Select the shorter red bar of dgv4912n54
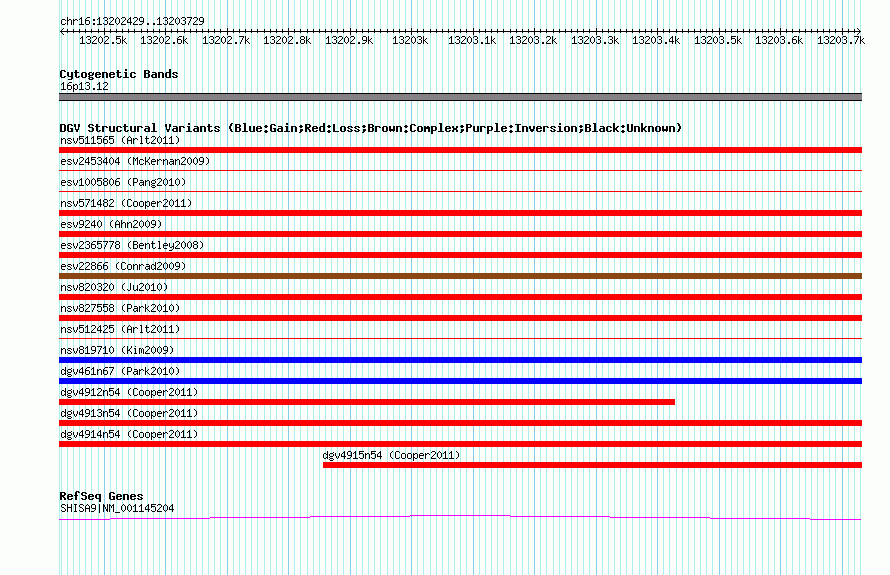This screenshot has height=575, width=890. click(x=367, y=402)
